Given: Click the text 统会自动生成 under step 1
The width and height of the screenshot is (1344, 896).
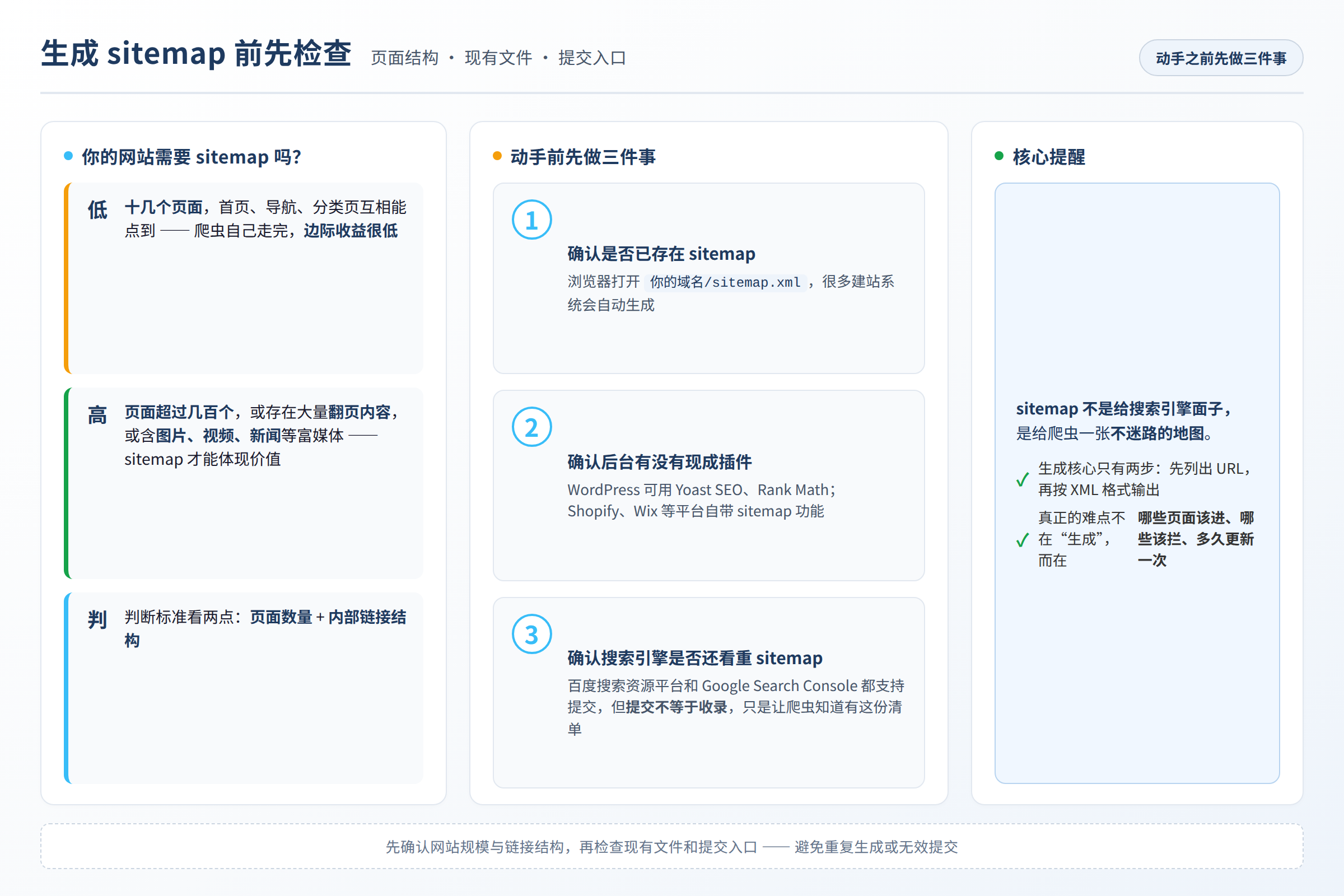Looking at the screenshot, I should point(611,305).
